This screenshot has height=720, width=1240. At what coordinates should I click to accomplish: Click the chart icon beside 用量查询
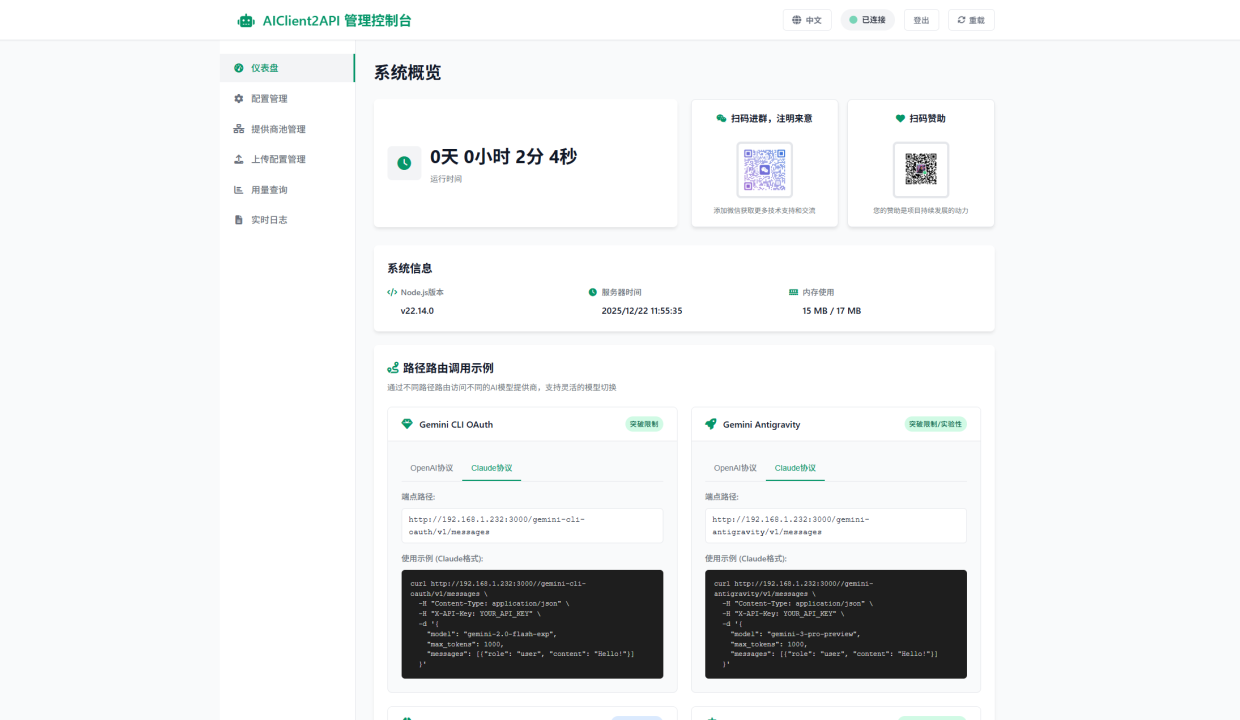tap(239, 189)
